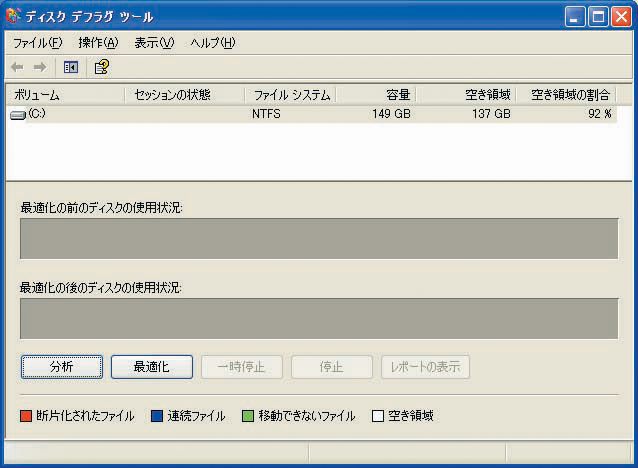Click the 149 GB capacity cell

point(391,114)
